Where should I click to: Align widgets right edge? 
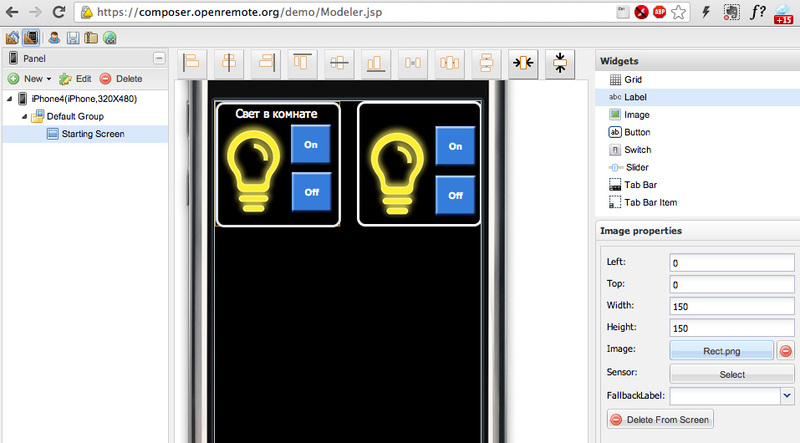(266, 63)
